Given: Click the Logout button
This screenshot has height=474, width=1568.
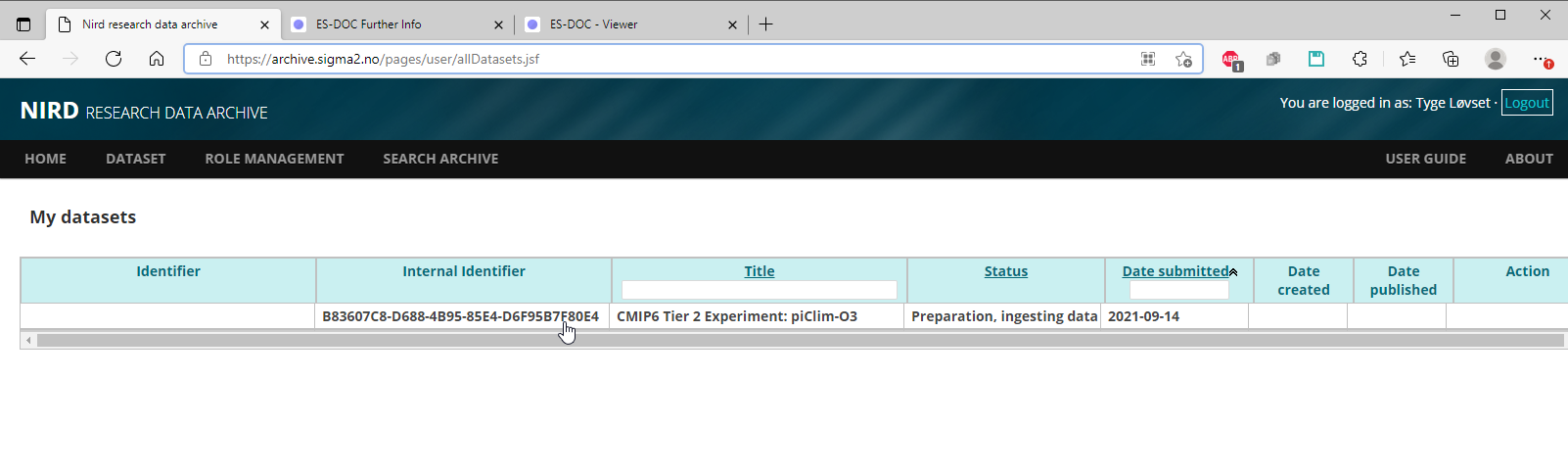Looking at the screenshot, I should coord(1527,103).
